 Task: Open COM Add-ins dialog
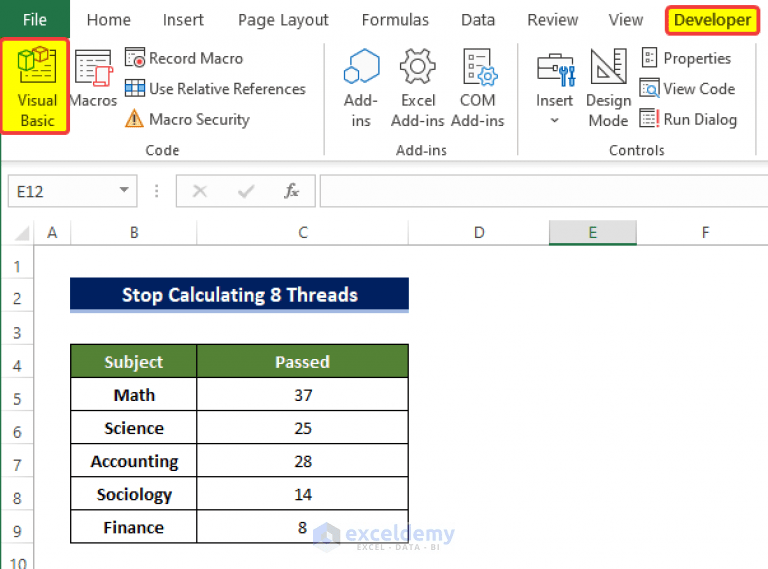(478, 88)
